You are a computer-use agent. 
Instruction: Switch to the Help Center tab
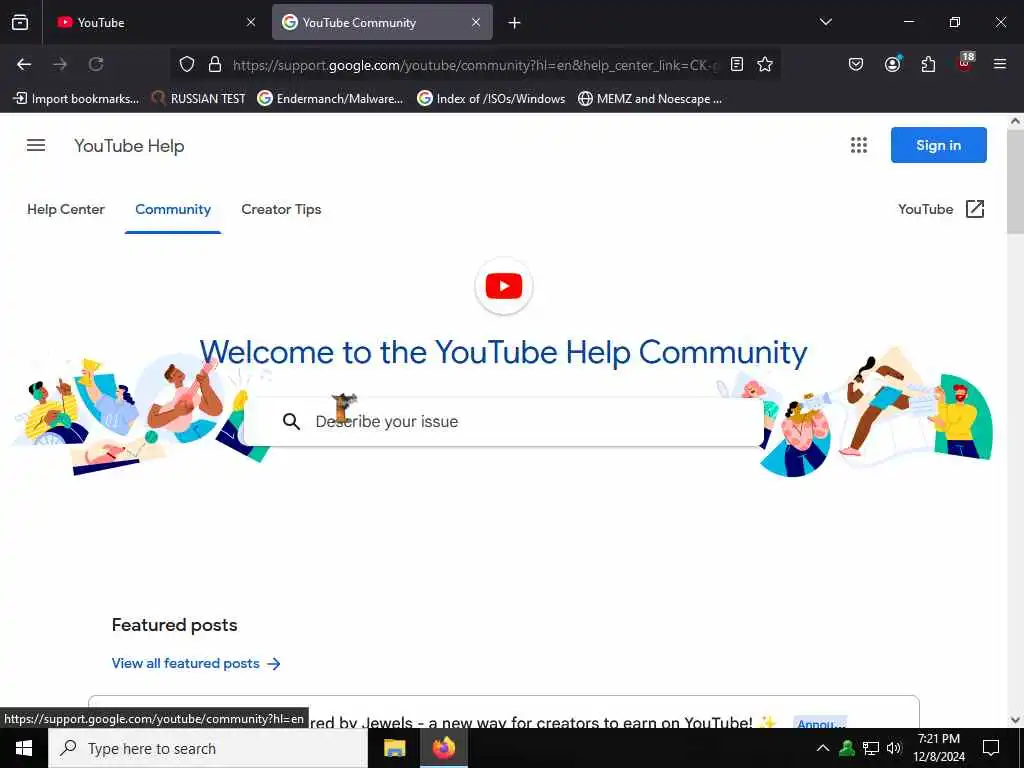(x=66, y=210)
